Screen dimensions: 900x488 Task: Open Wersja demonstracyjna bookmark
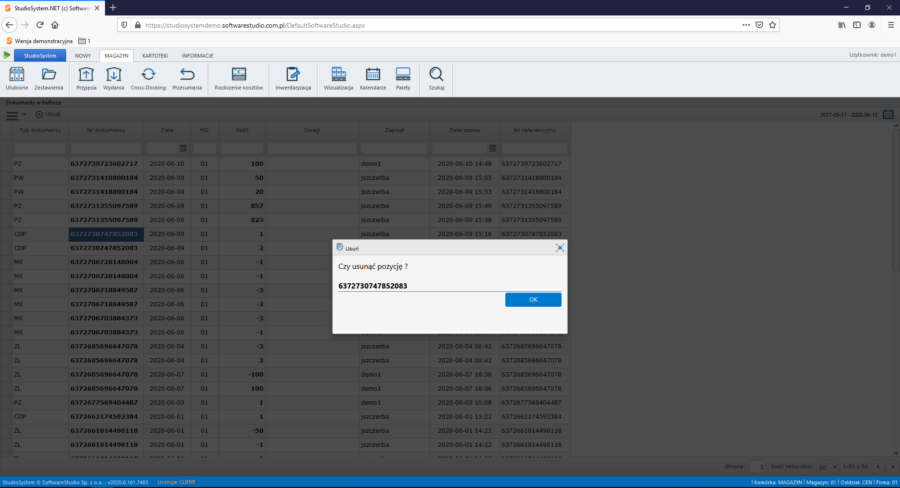tap(40, 41)
